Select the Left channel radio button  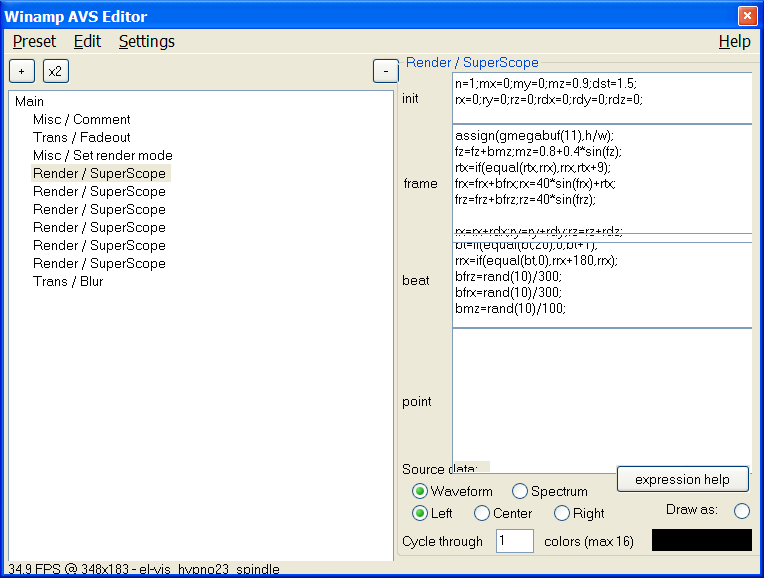(420, 513)
